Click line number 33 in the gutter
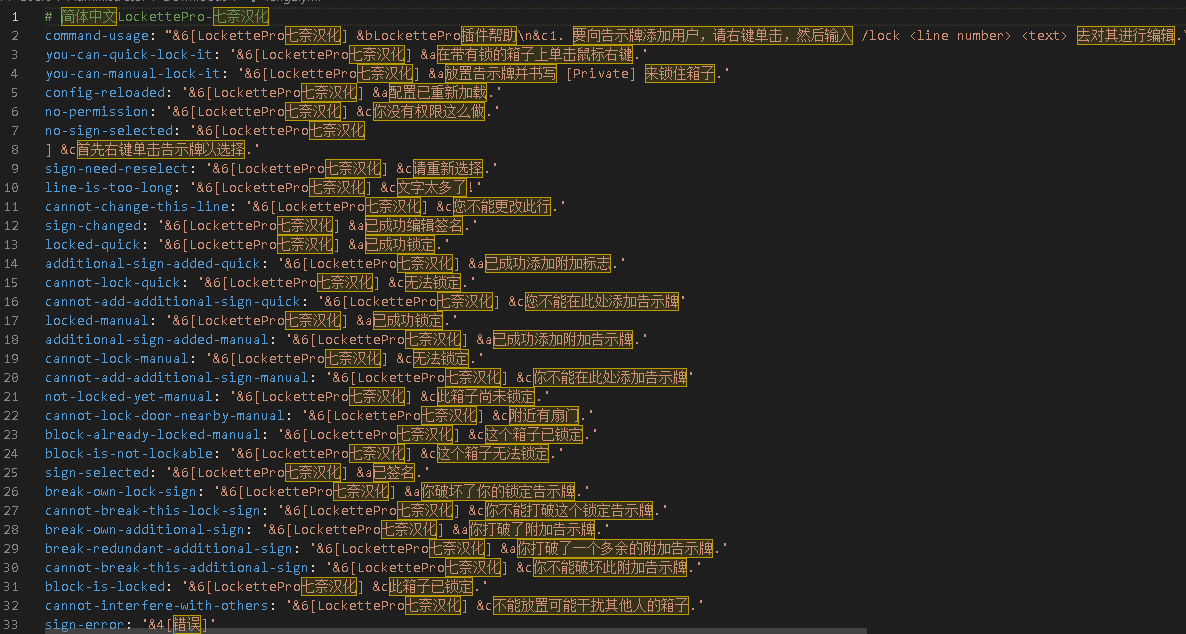The image size is (1186, 634). pos(11,624)
